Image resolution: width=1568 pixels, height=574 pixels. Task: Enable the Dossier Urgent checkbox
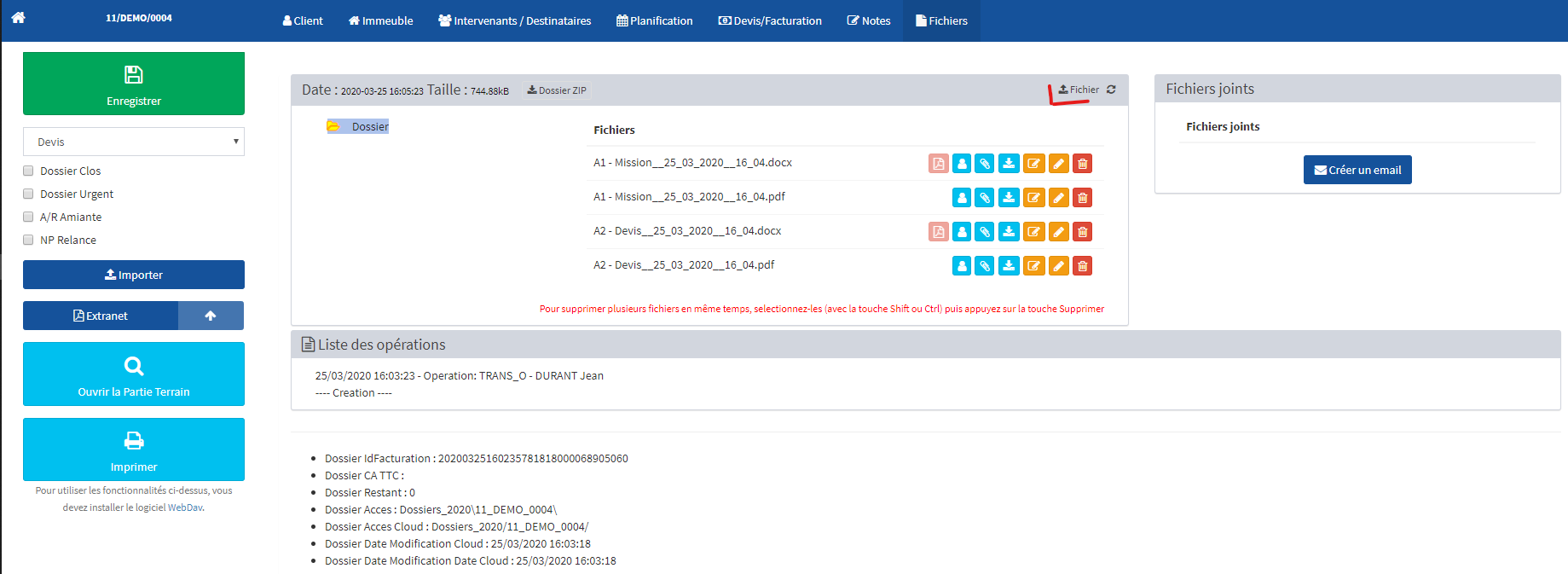click(28, 194)
